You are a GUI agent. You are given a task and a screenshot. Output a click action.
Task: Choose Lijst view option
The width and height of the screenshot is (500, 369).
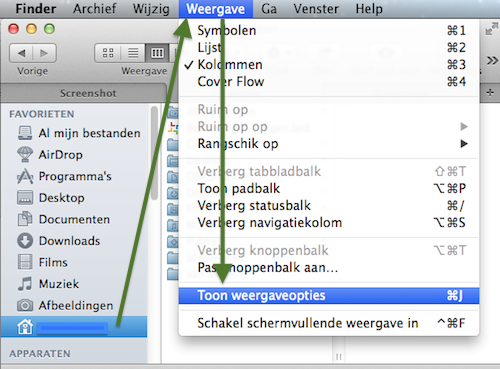[x=329, y=47]
